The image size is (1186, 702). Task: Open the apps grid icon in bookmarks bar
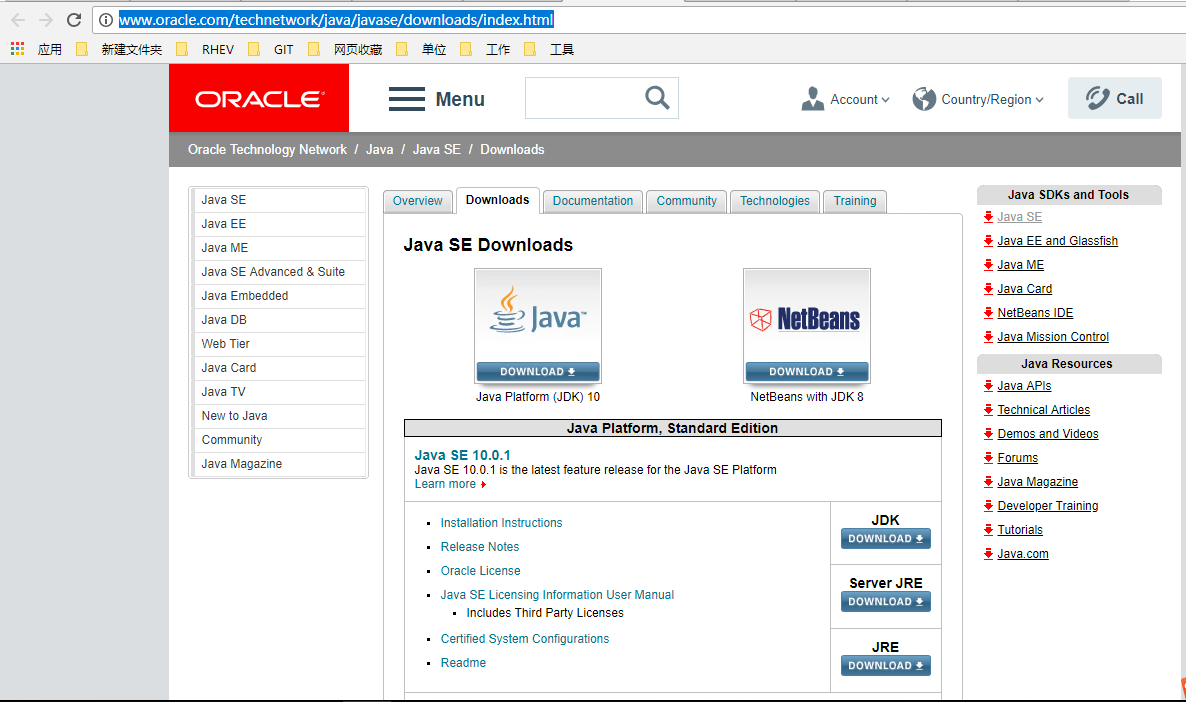point(17,49)
